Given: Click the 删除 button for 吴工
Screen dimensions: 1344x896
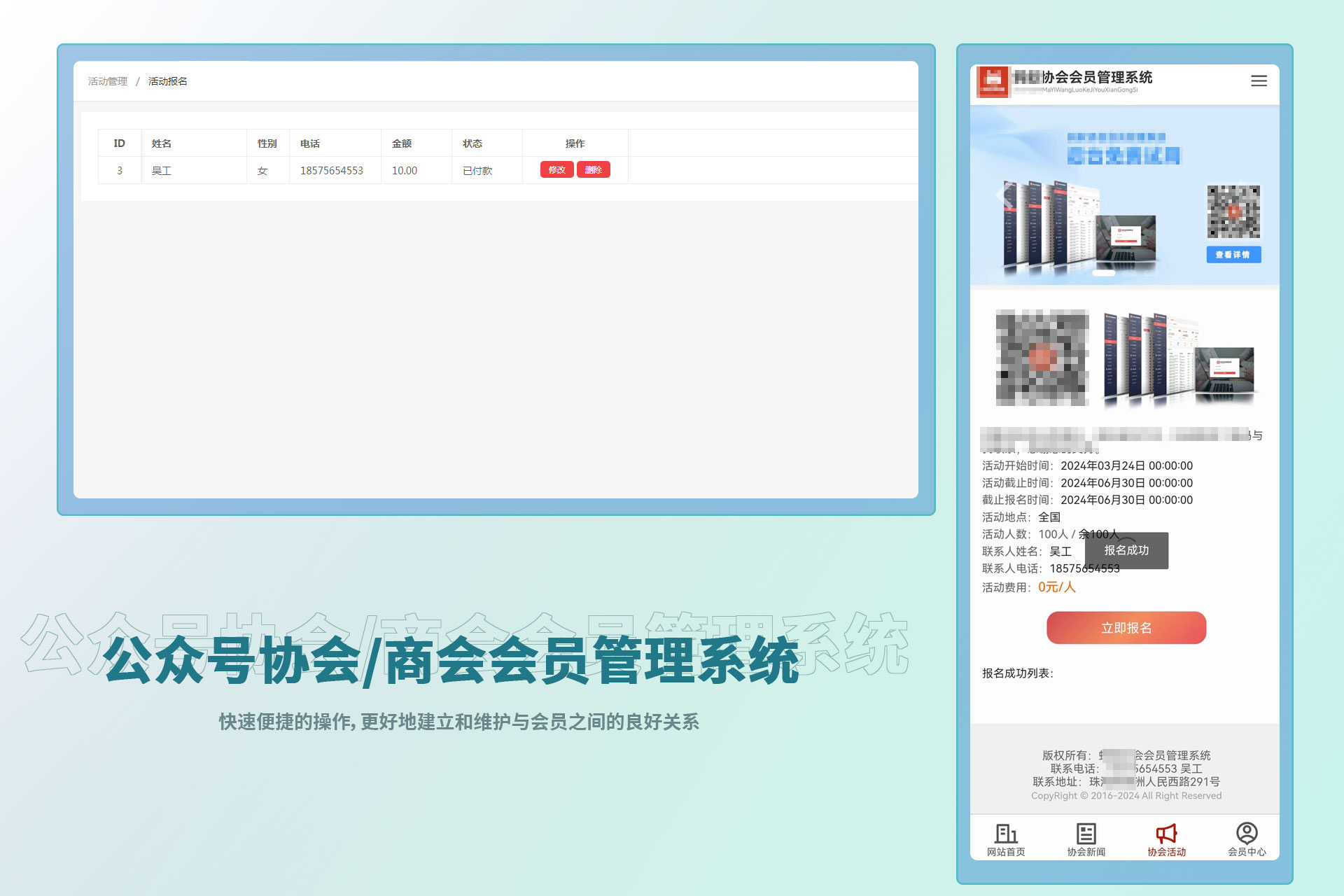Looking at the screenshot, I should (594, 170).
